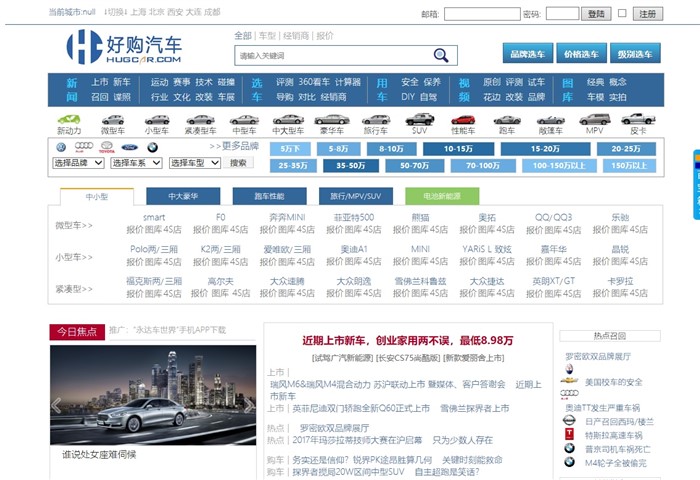
Task: Switch city to 上海
Action: [138, 12]
